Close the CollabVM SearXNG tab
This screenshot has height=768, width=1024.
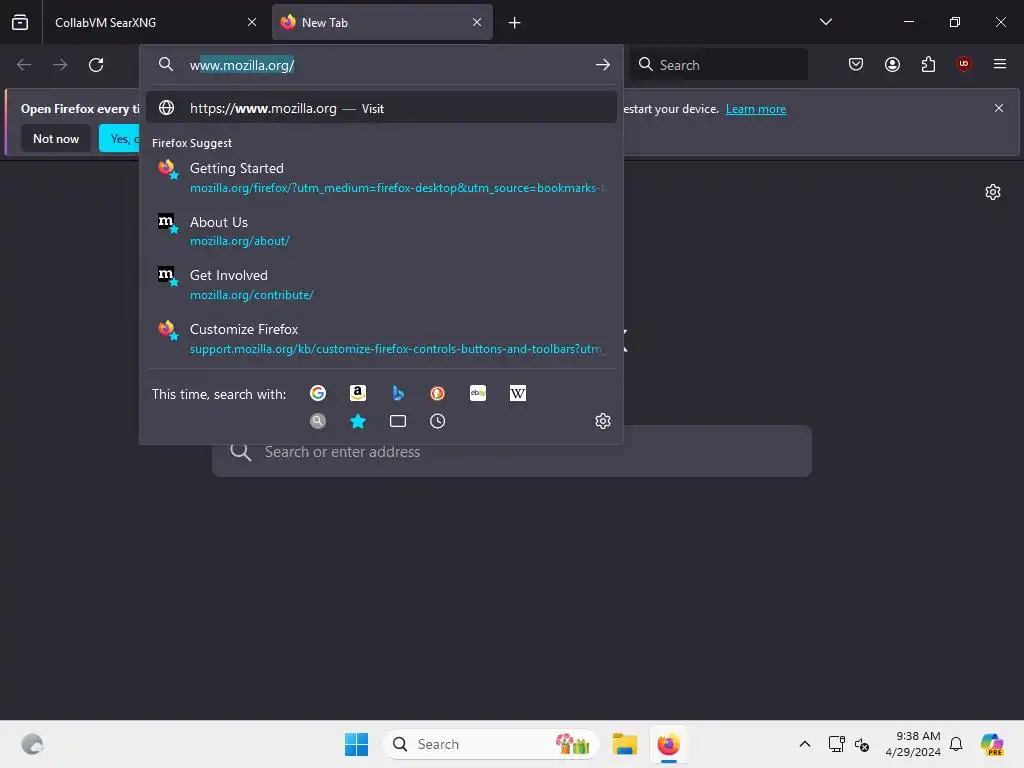point(252,22)
